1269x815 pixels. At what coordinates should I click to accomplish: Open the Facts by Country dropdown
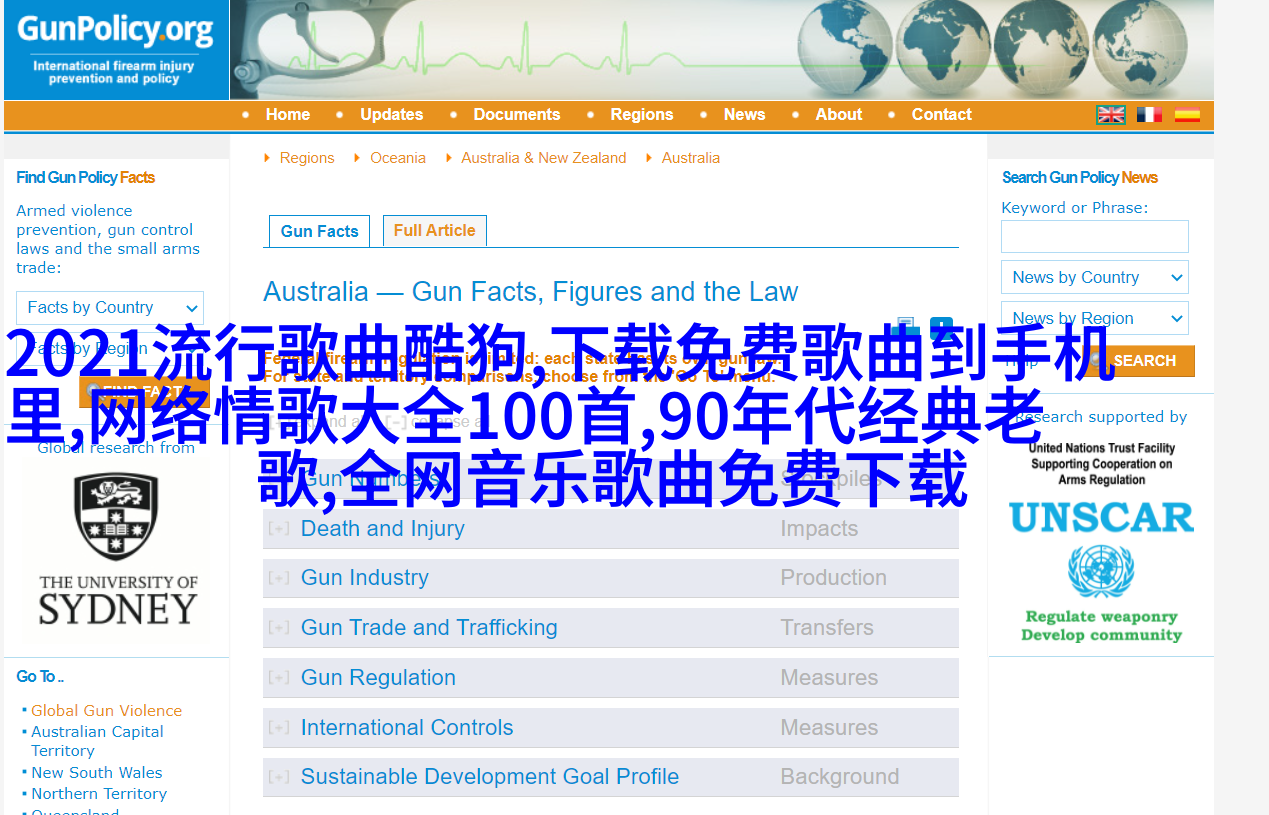[110, 308]
